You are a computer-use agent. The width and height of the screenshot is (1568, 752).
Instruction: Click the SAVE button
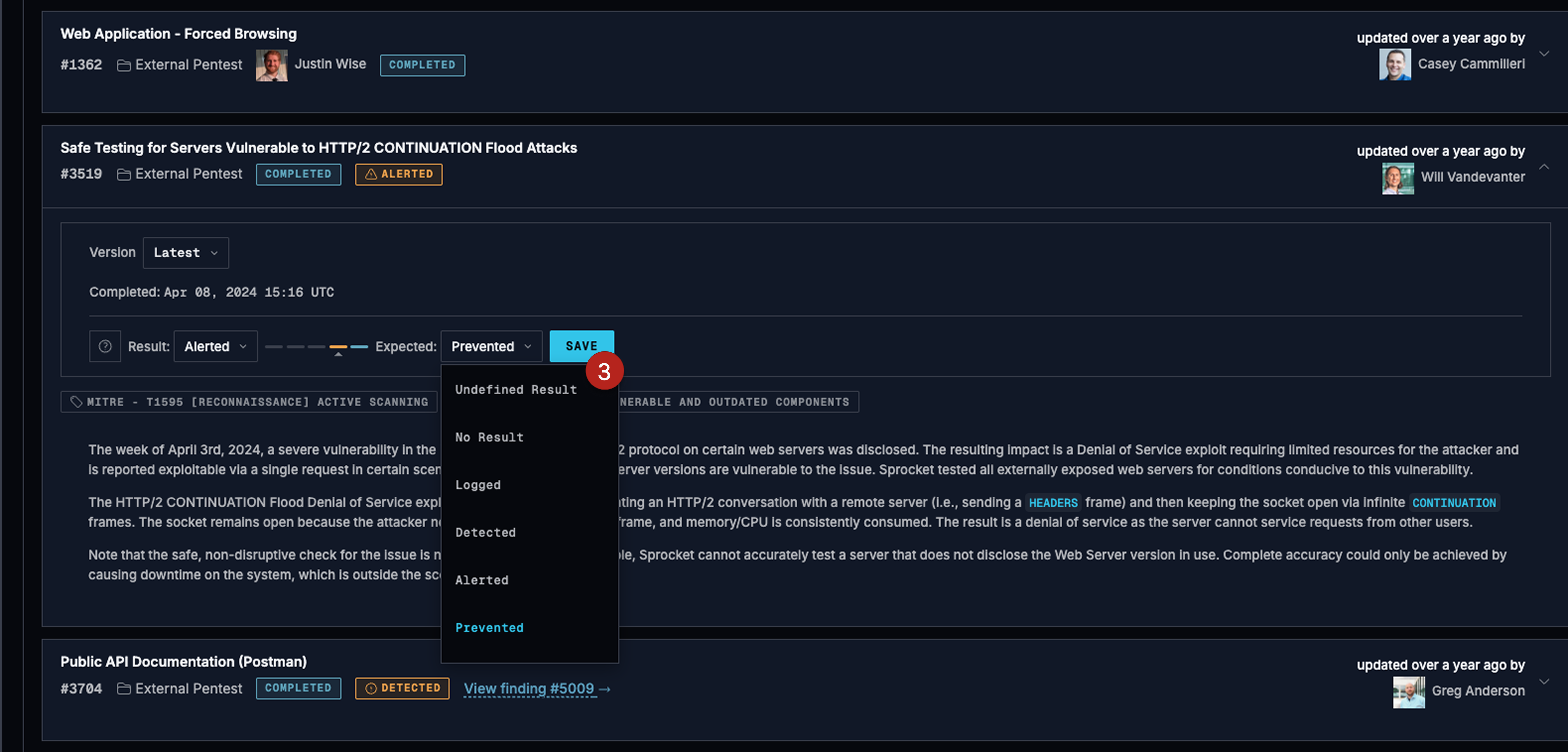pyautogui.click(x=581, y=346)
